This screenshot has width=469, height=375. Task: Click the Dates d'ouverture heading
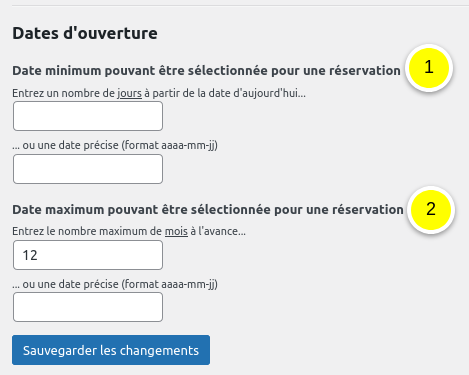tap(85, 33)
